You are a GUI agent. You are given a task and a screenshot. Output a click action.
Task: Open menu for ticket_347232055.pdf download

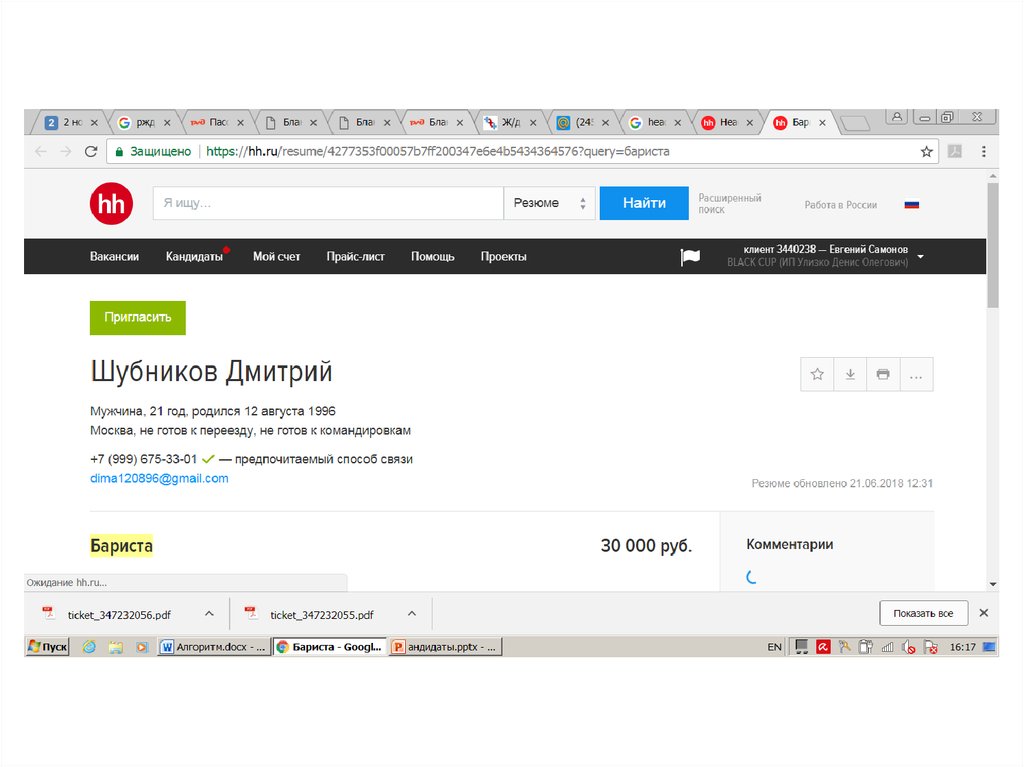412,614
